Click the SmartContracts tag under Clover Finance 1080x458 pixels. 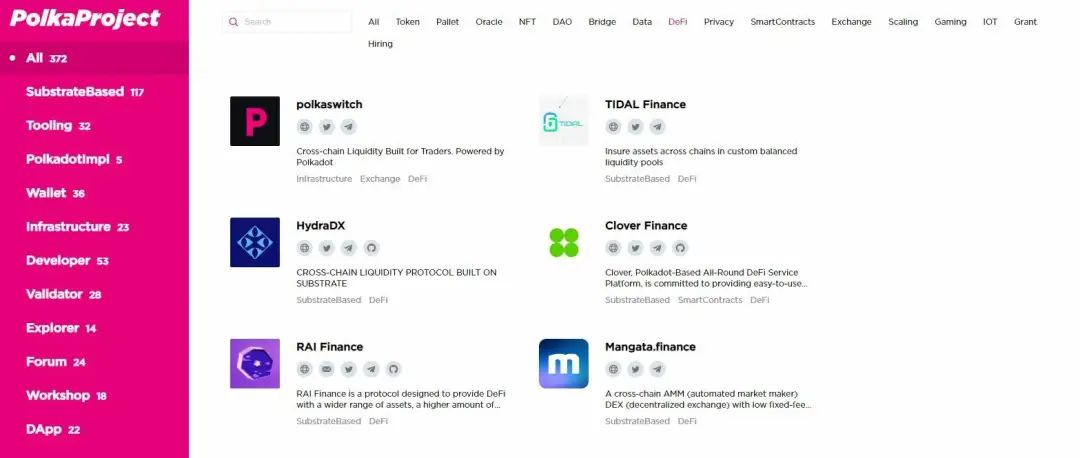pos(710,300)
